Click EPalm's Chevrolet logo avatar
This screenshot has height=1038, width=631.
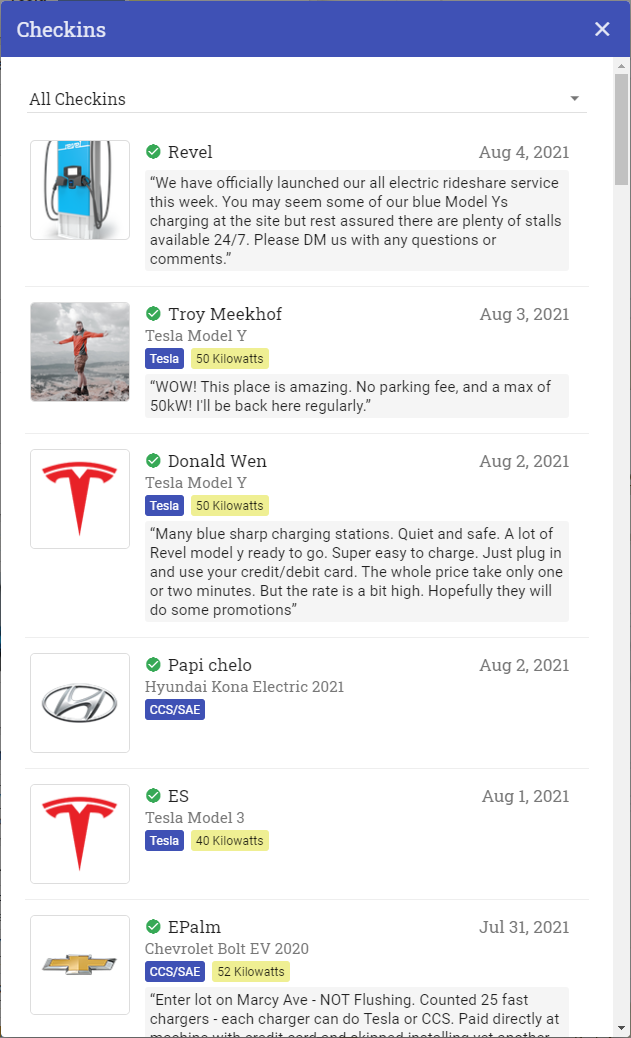click(x=80, y=965)
